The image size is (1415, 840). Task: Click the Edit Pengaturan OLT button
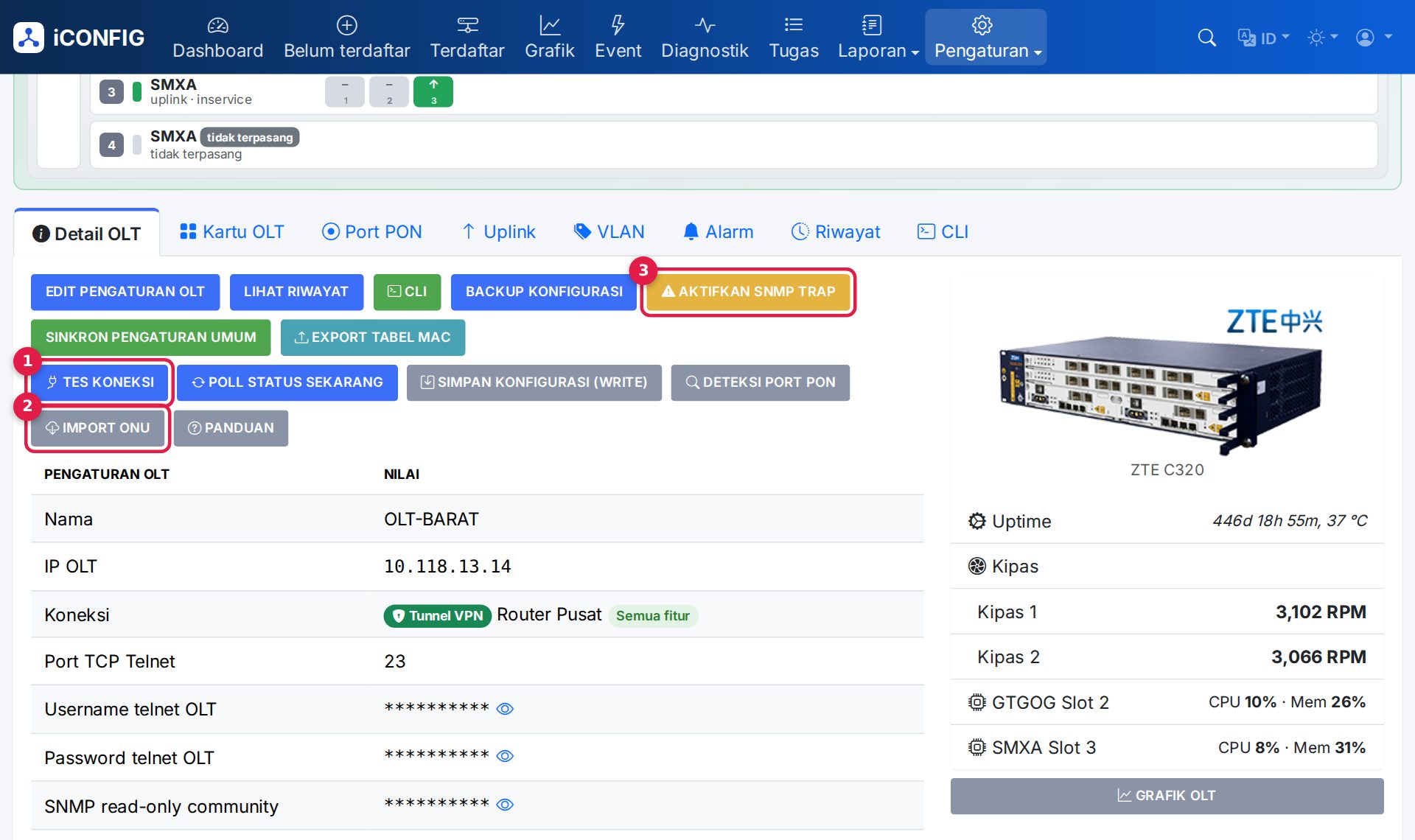click(x=125, y=292)
